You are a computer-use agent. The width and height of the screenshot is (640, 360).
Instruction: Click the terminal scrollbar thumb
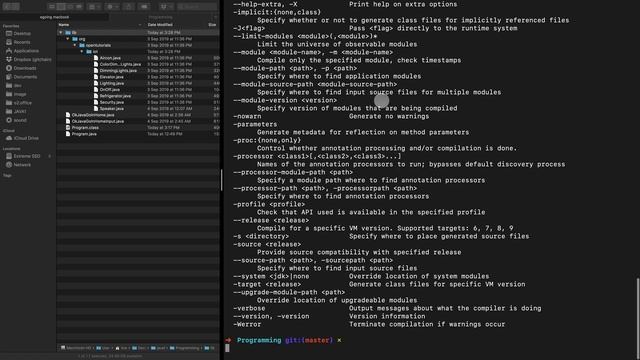638,318
